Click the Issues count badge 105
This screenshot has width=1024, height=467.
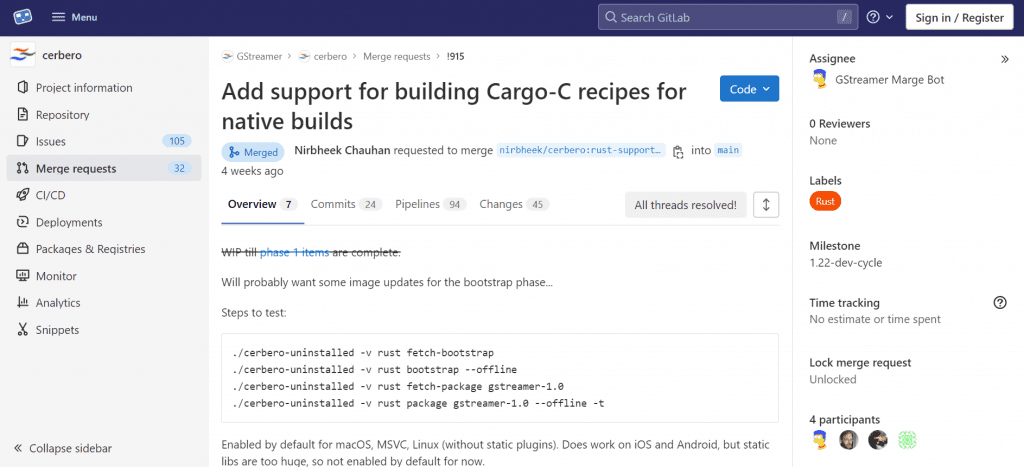(176, 141)
